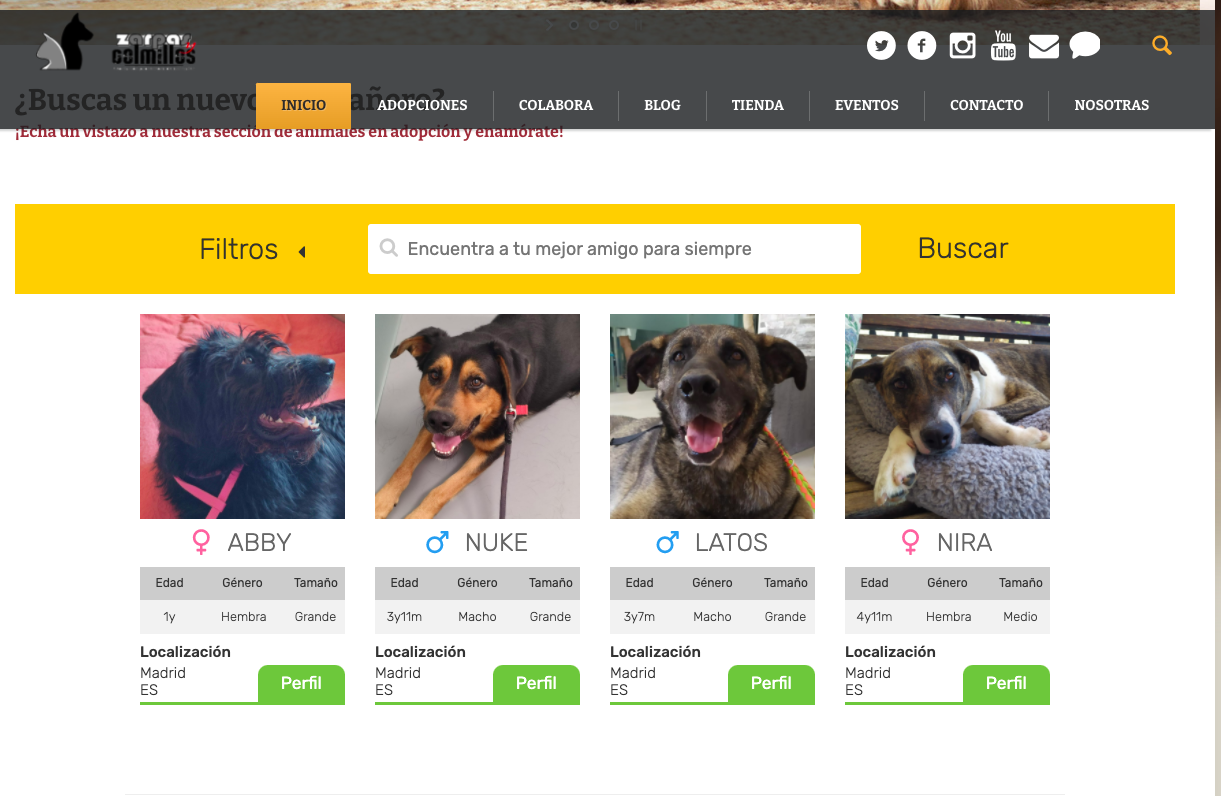This screenshot has width=1221, height=796.
Task: Click the female symbol beside ABBY
Action: [x=201, y=542]
